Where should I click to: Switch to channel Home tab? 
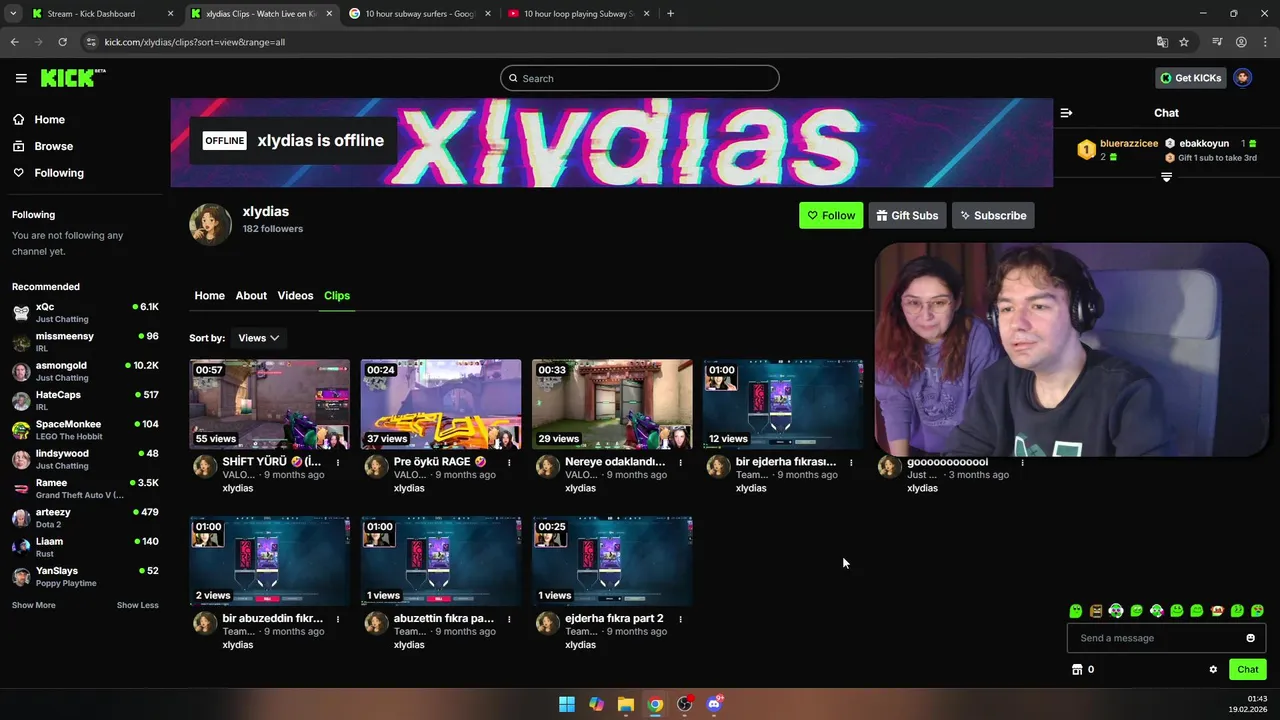[x=209, y=296]
